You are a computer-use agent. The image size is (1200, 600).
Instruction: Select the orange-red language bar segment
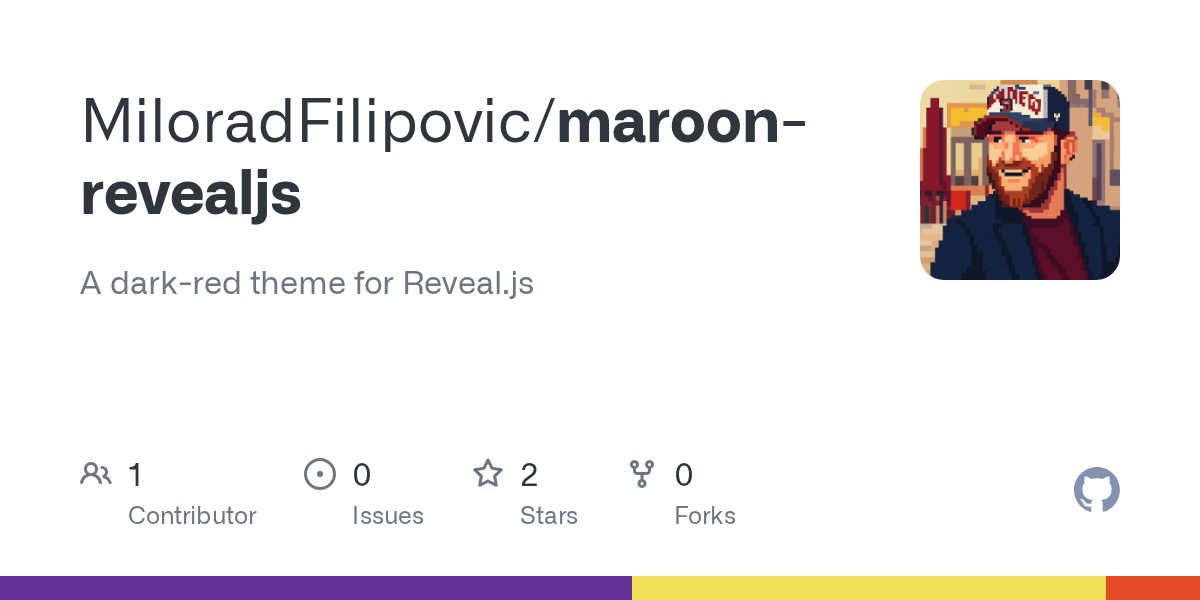1153,588
